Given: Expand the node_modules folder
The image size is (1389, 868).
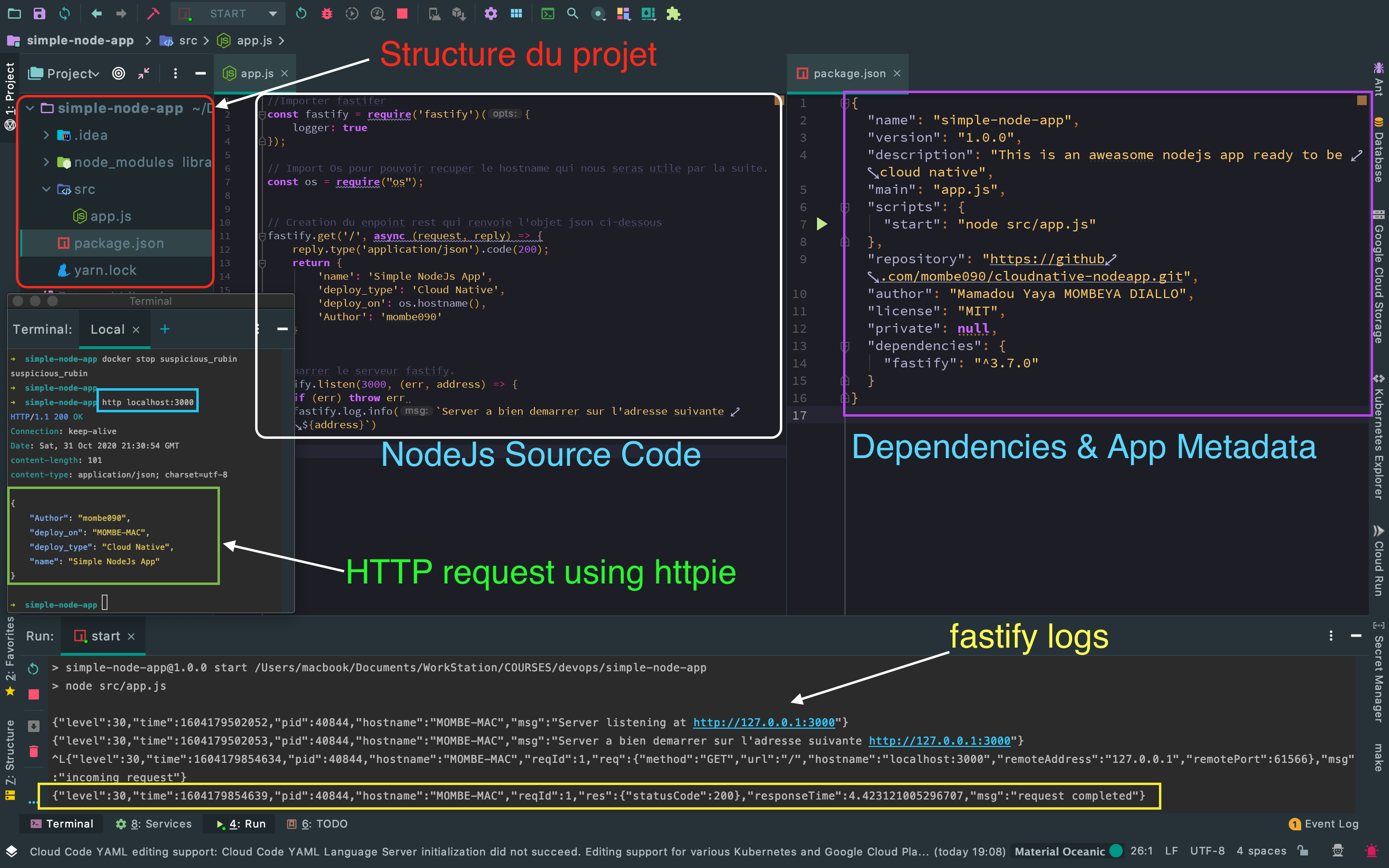Looking at the screenshot, I should 46,162.
